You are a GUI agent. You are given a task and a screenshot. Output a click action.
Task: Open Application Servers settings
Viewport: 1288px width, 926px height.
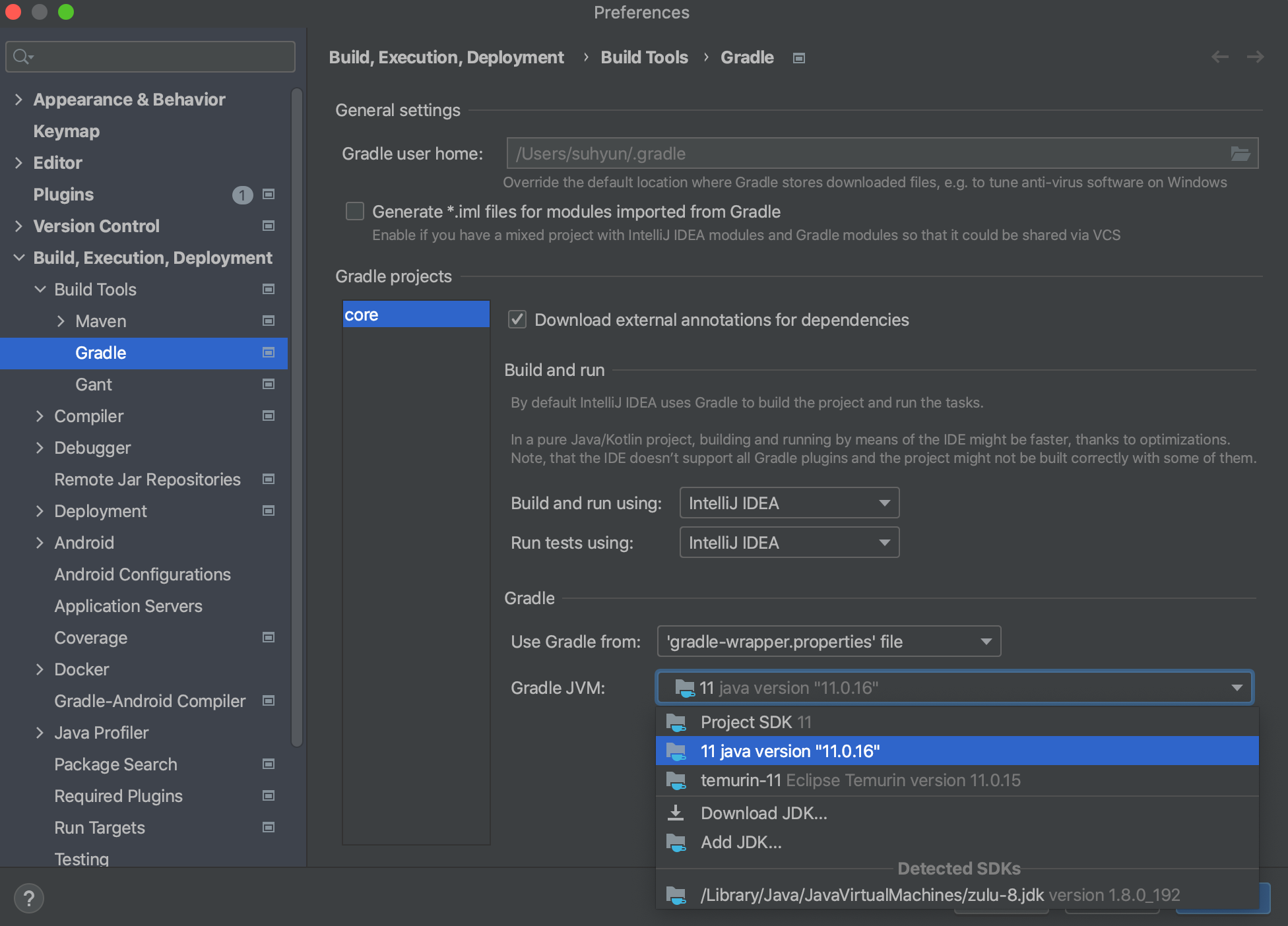[x=128, y=606]
